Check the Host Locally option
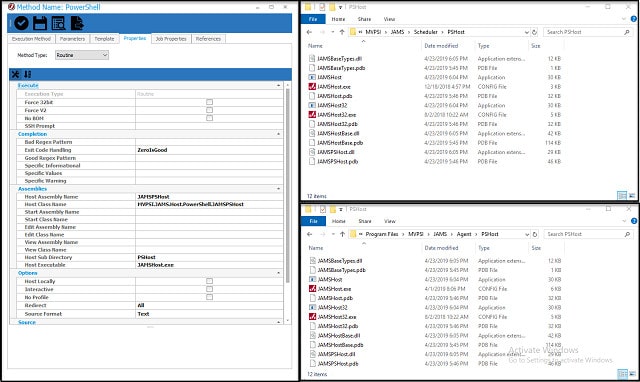640x382 pixels. [209, 281]
